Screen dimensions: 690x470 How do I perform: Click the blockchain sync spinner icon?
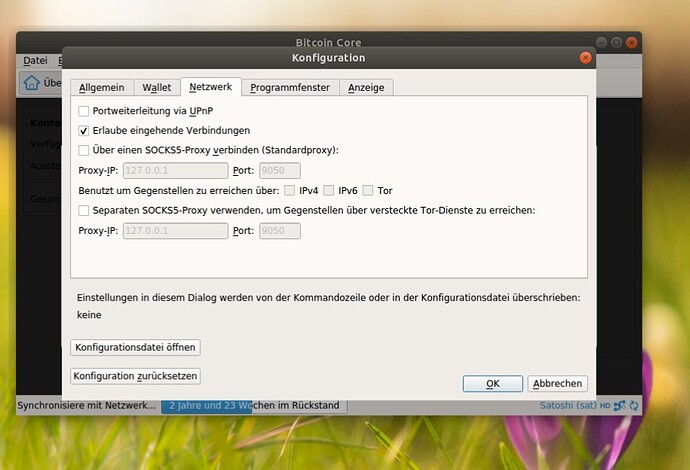tap(634, 405)
